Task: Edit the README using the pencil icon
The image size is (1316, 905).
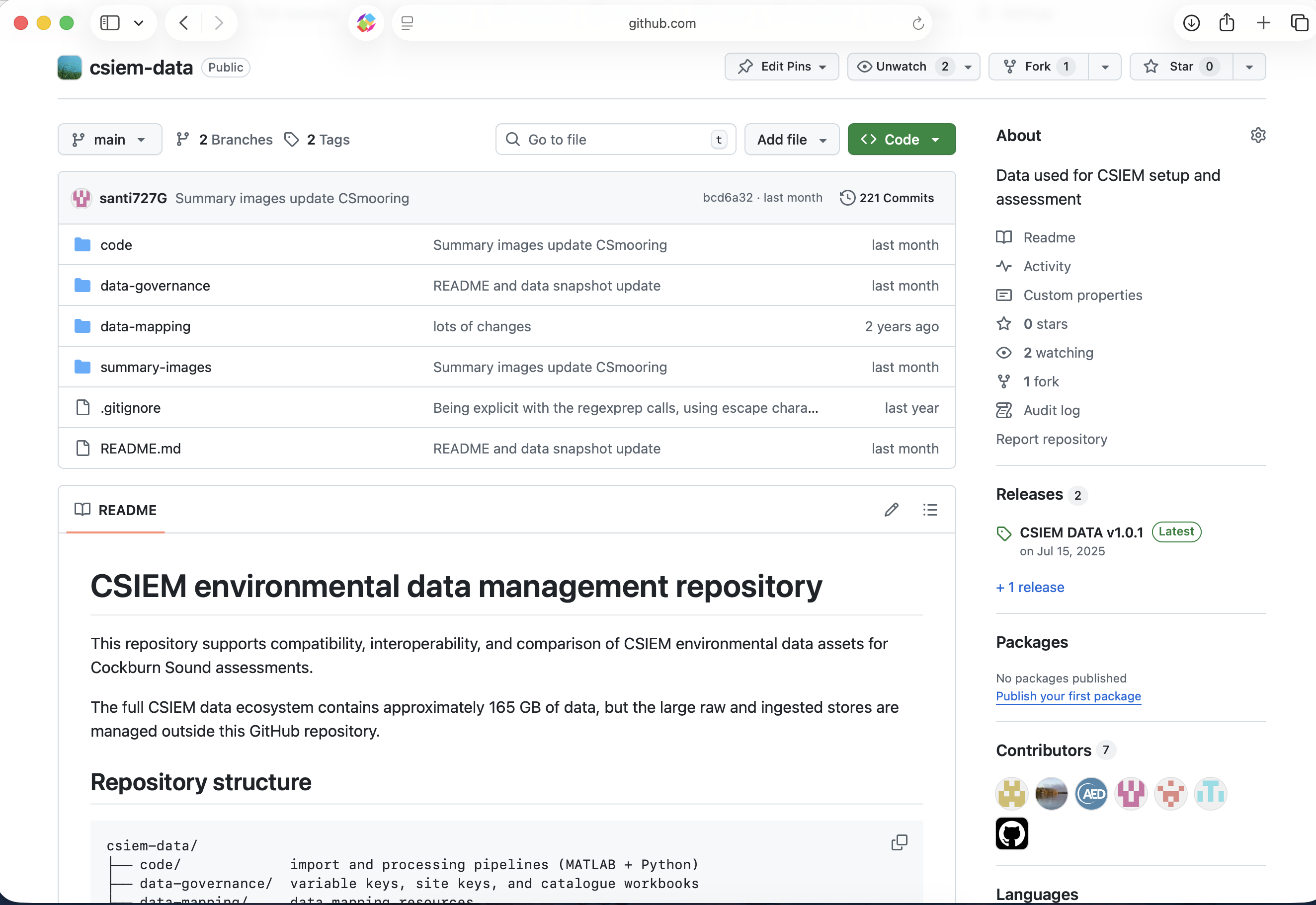Action: click(x=891, y=509)
